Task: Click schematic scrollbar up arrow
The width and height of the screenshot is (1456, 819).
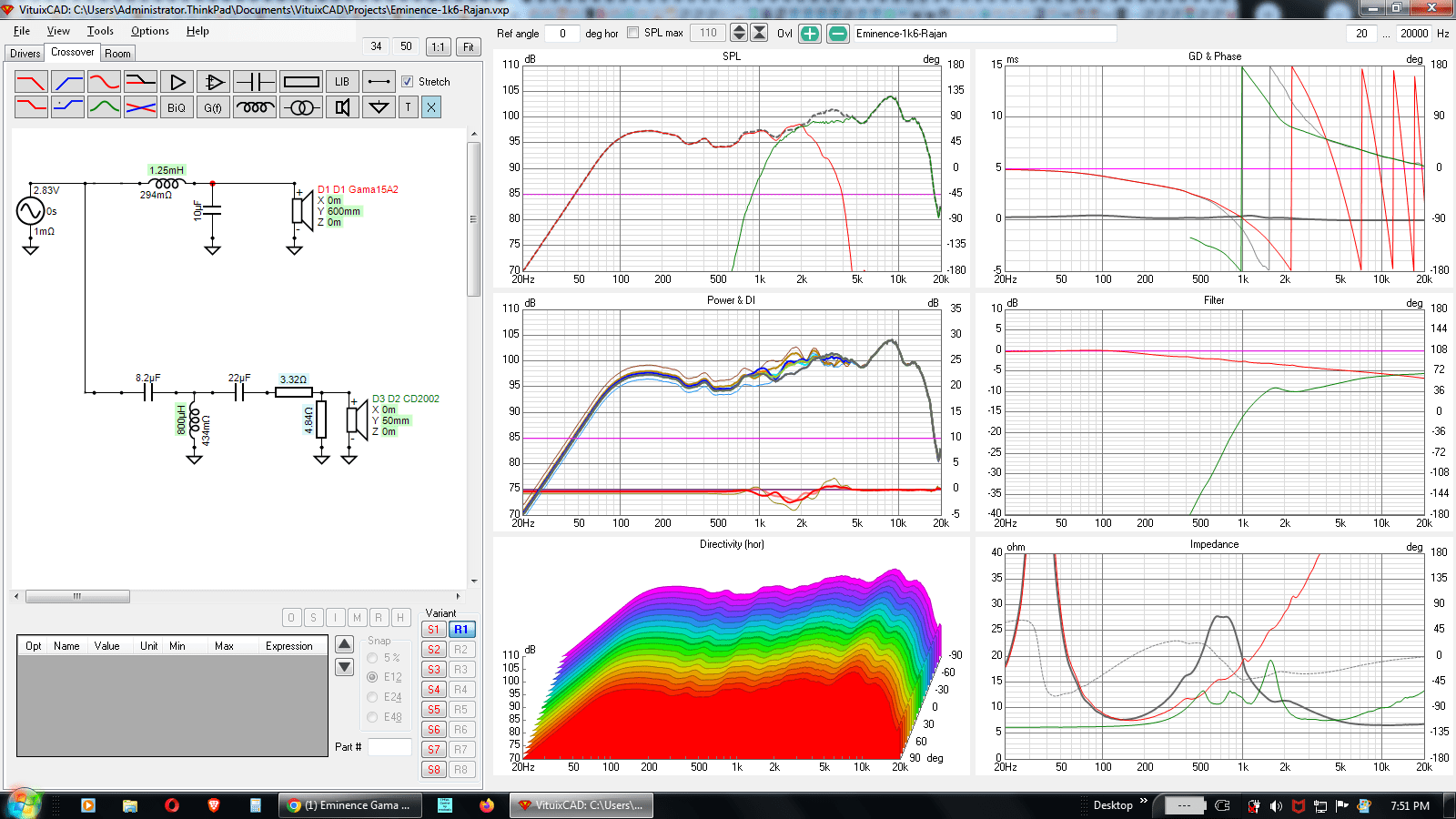Action: pyautogui.click(x=474, y=135)
